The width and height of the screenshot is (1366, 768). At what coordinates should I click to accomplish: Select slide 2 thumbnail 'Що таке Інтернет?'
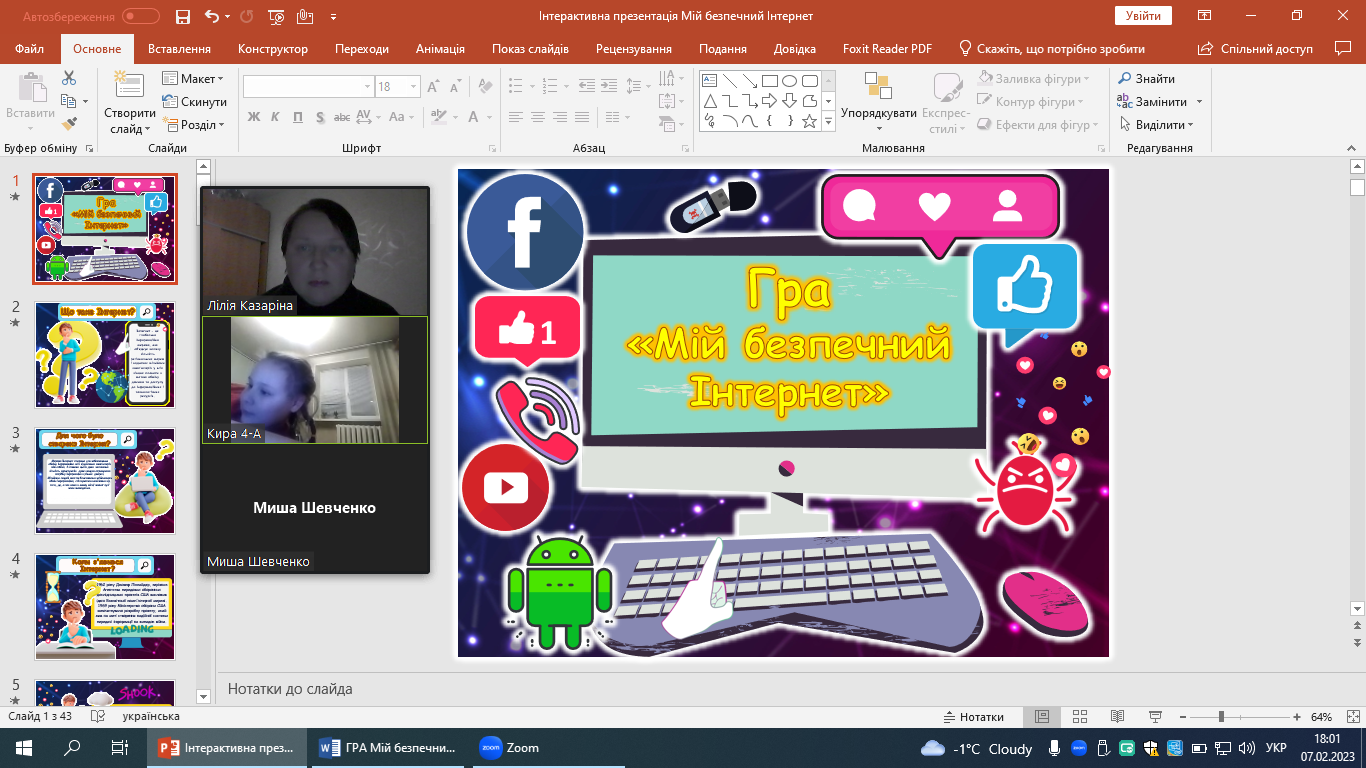[x=105, y=354]
